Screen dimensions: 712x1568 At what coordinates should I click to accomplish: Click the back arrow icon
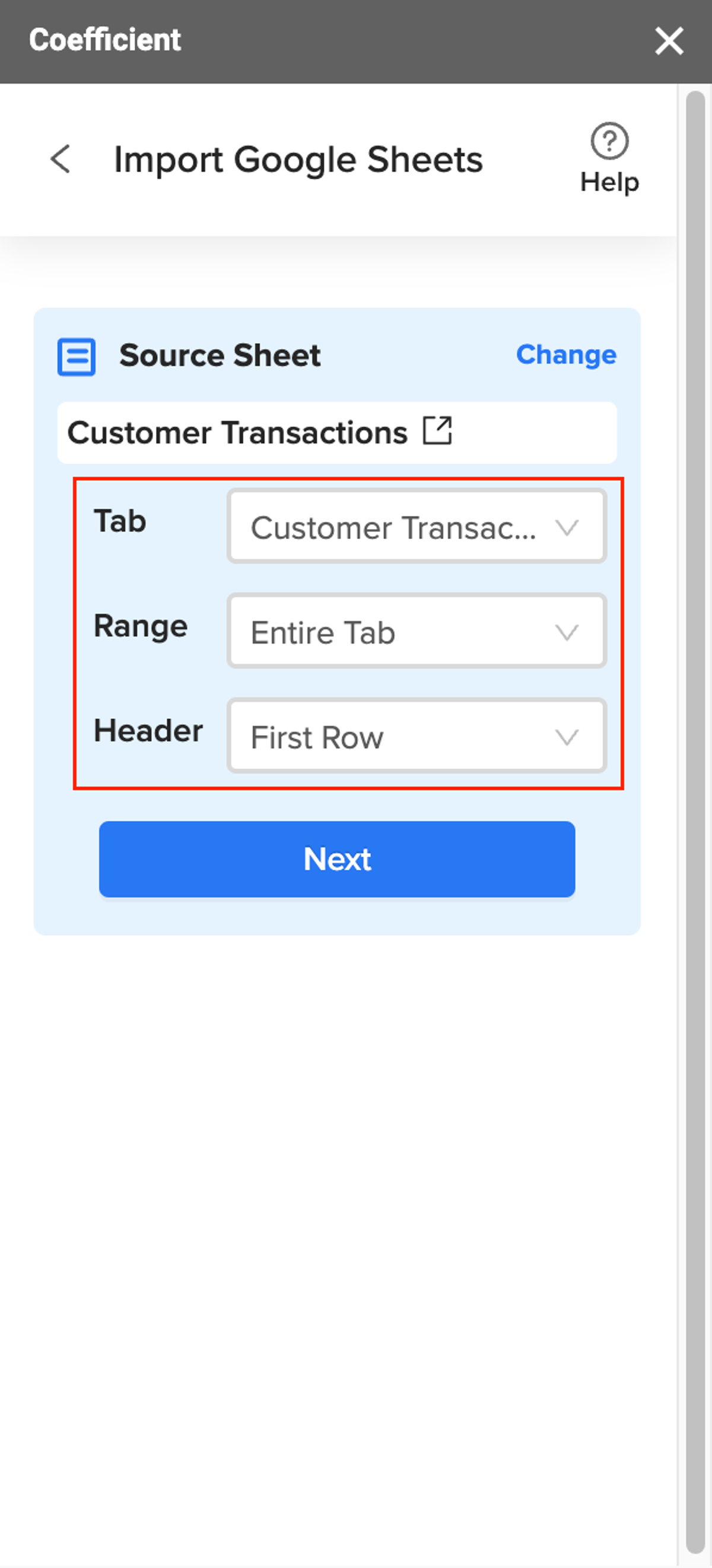click(61, 160)
